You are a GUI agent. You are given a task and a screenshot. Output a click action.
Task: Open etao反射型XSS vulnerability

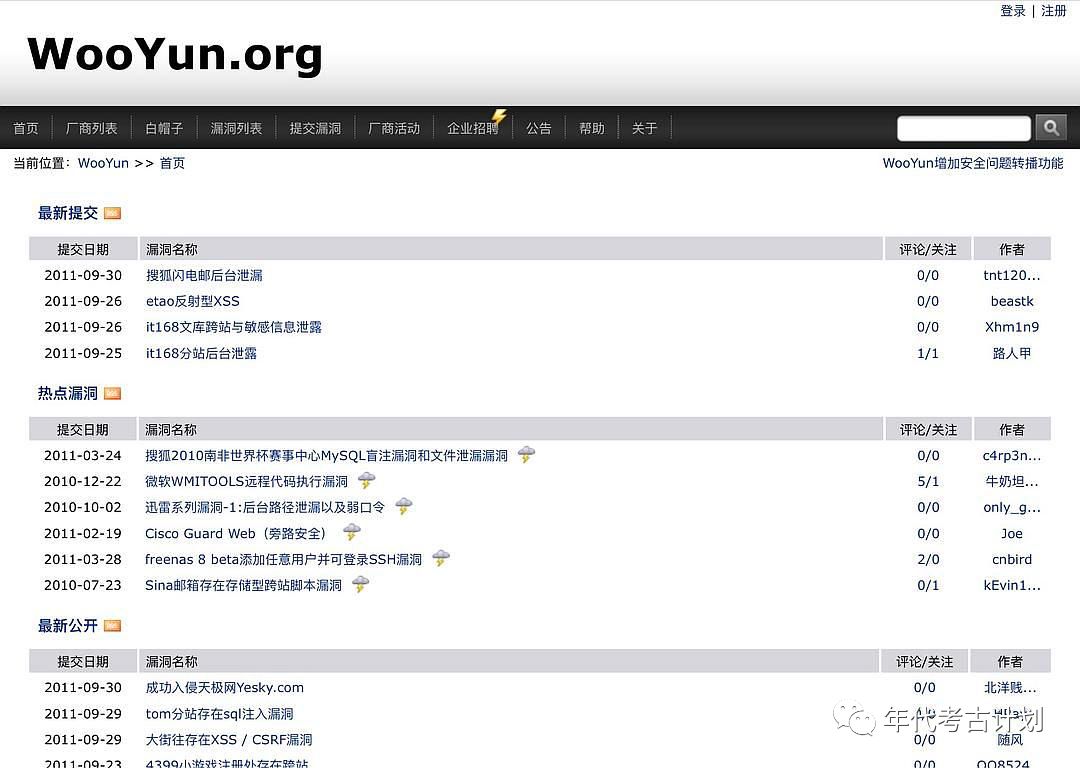(193, 301)
